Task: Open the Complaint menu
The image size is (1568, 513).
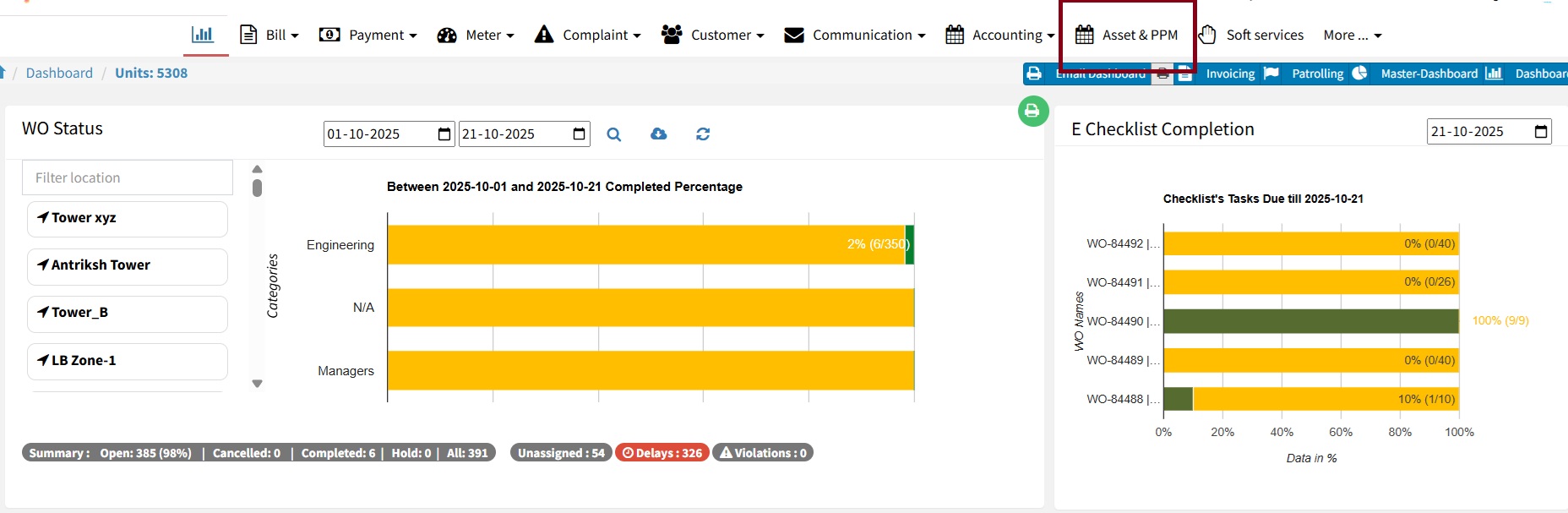Action: pos(588,35)
